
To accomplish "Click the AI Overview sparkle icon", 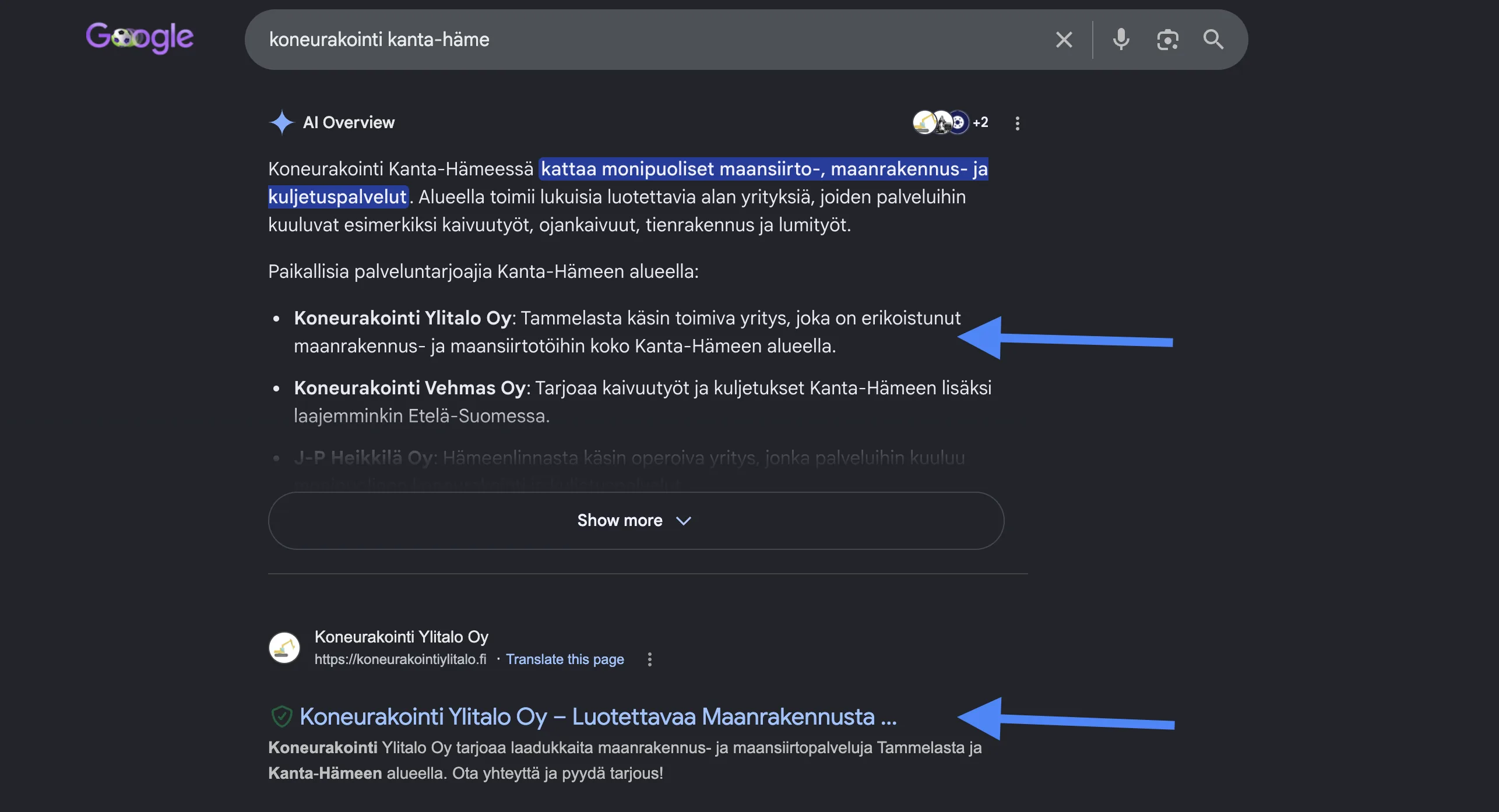I will point(282,122).
